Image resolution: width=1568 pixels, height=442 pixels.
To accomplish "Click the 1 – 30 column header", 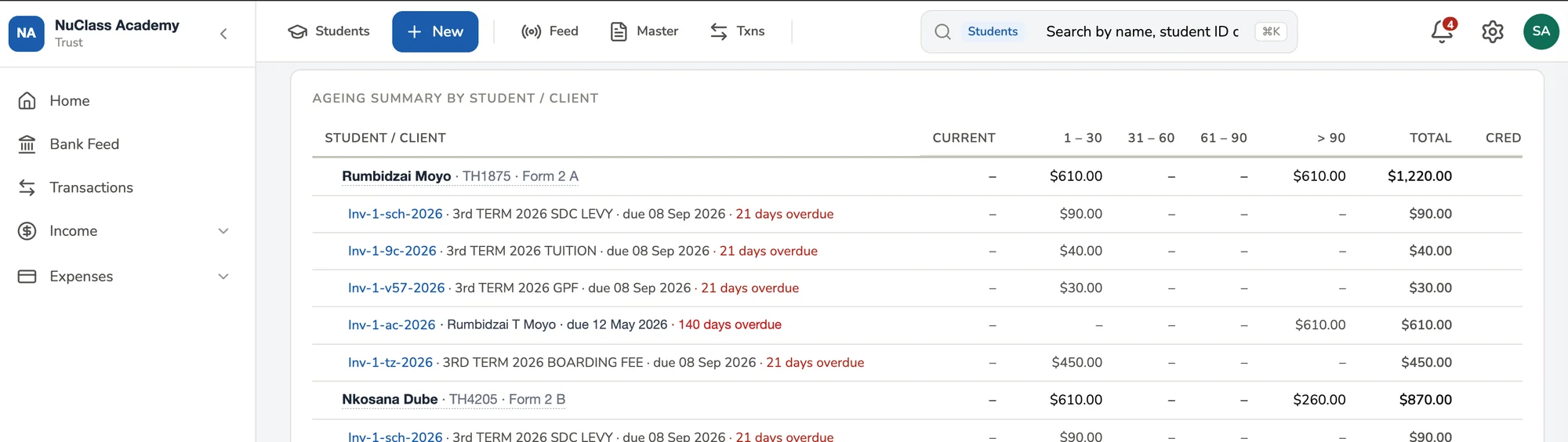I will tap(1083, 138).
